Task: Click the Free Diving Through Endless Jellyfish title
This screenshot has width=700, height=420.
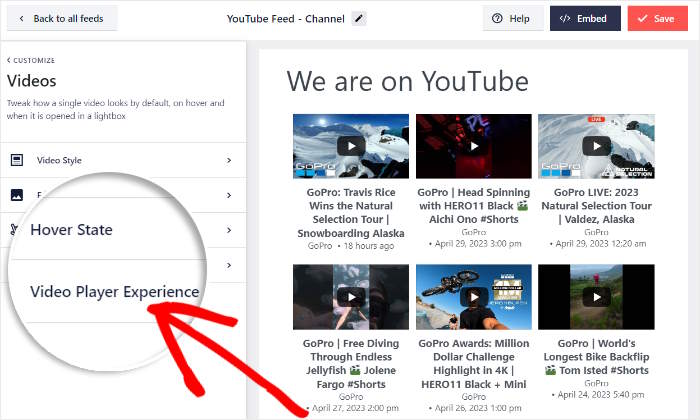Action: click(351, 364)
